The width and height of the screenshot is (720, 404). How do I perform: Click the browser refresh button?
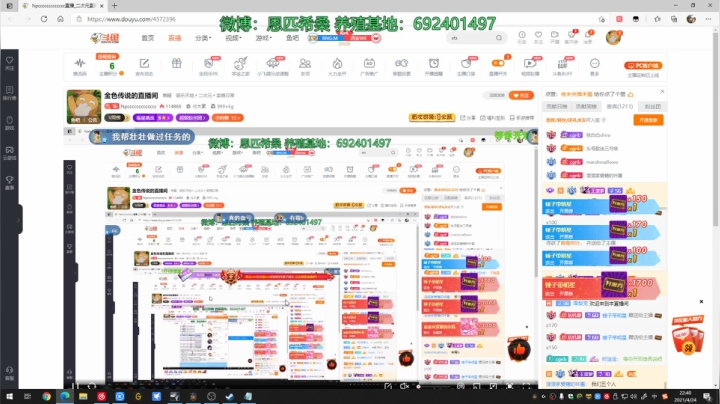[x=44, y=19]
